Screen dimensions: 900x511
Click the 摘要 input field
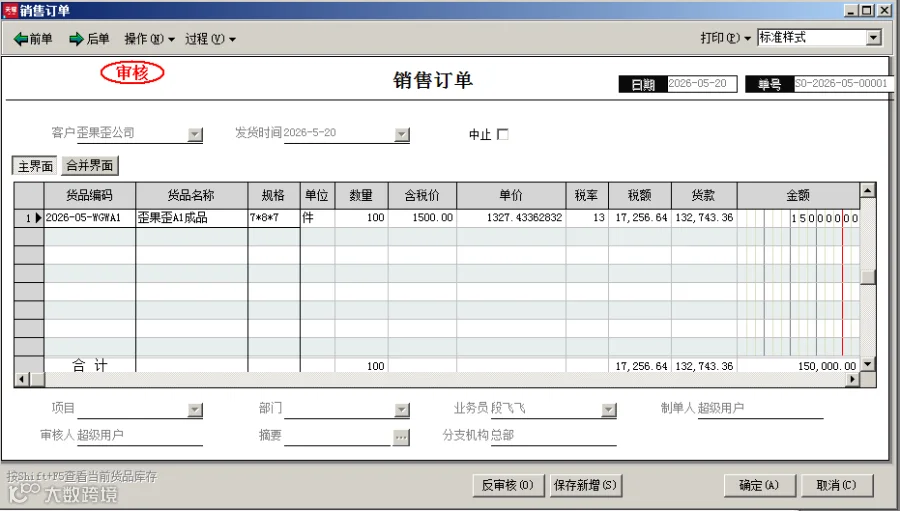[x=338, y=436]
